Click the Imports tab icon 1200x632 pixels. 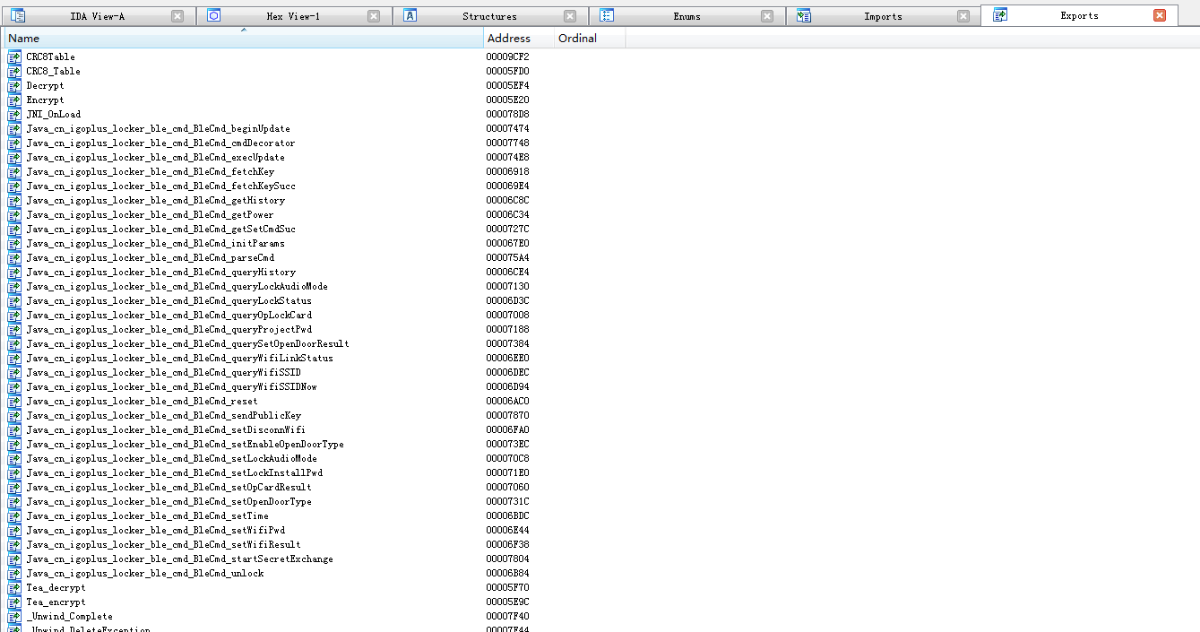[803, 16]
